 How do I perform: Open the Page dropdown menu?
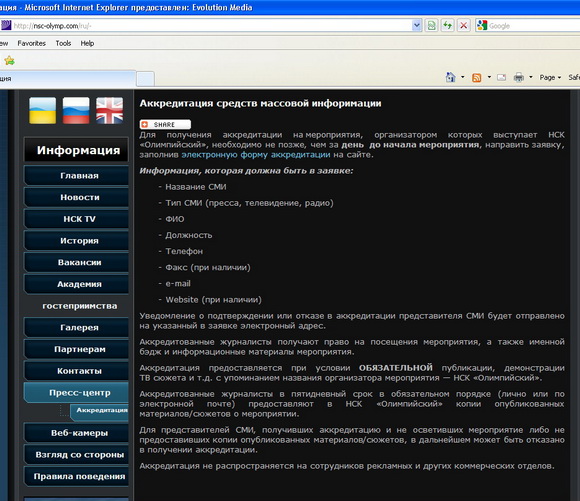click(550, 77)
